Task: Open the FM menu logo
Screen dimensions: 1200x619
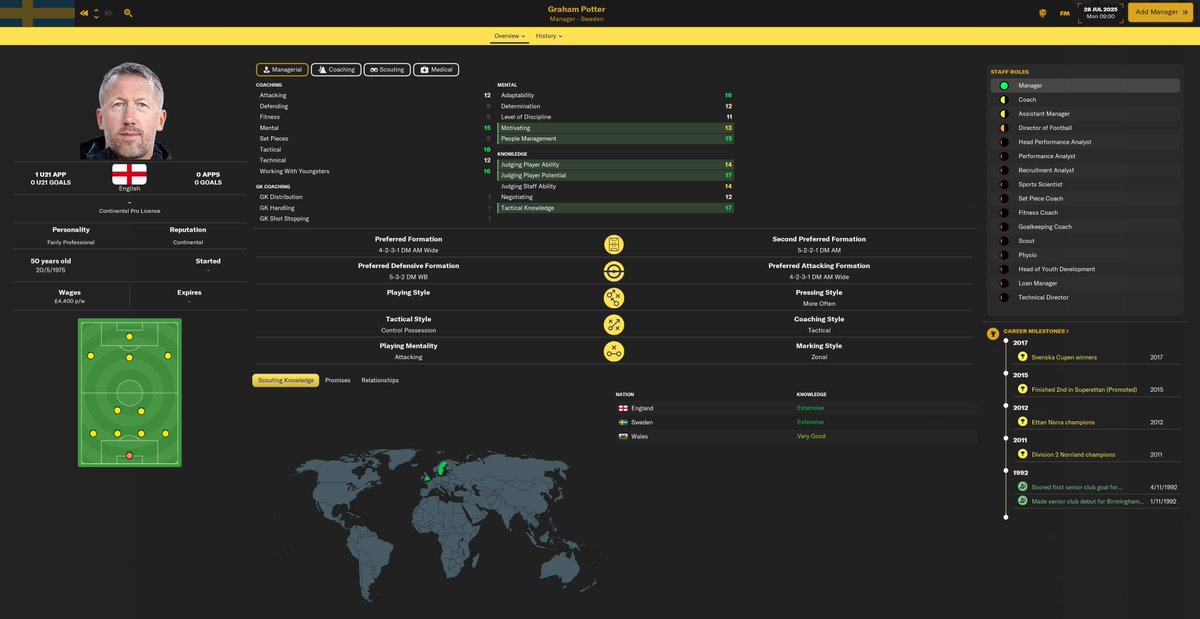Action: (1065, 13)
